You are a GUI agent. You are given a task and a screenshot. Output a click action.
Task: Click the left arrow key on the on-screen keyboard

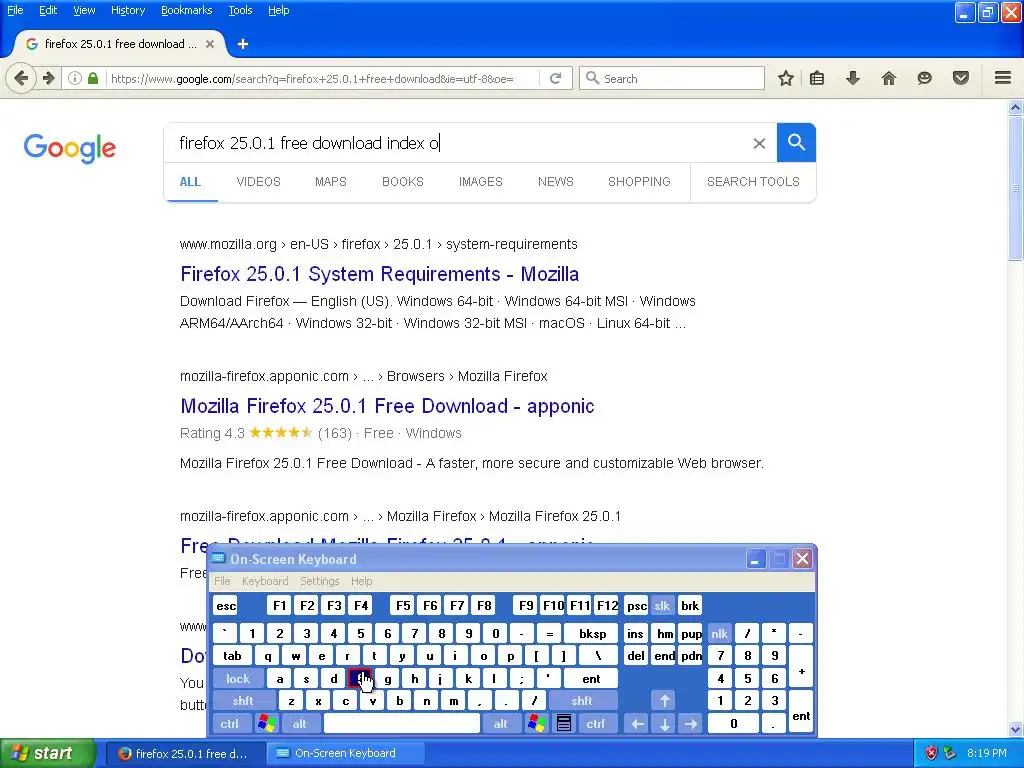pos(637,724)
